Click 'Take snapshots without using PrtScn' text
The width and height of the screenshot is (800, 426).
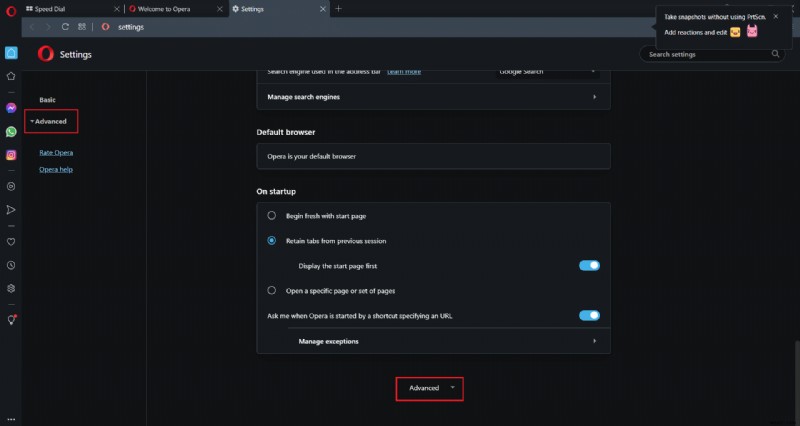click(x=714, y=17)
